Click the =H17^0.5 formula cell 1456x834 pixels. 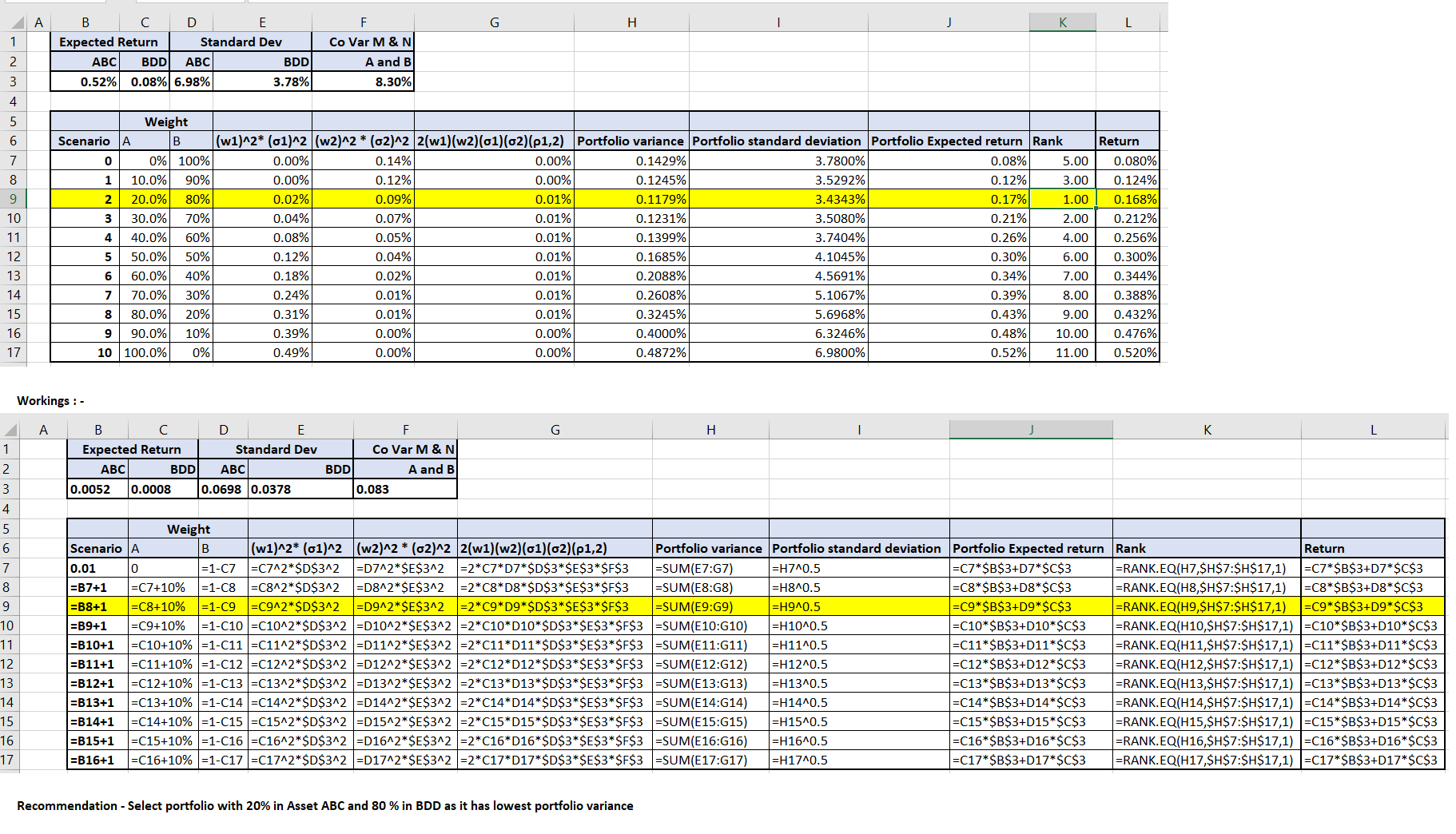(859, 760)
